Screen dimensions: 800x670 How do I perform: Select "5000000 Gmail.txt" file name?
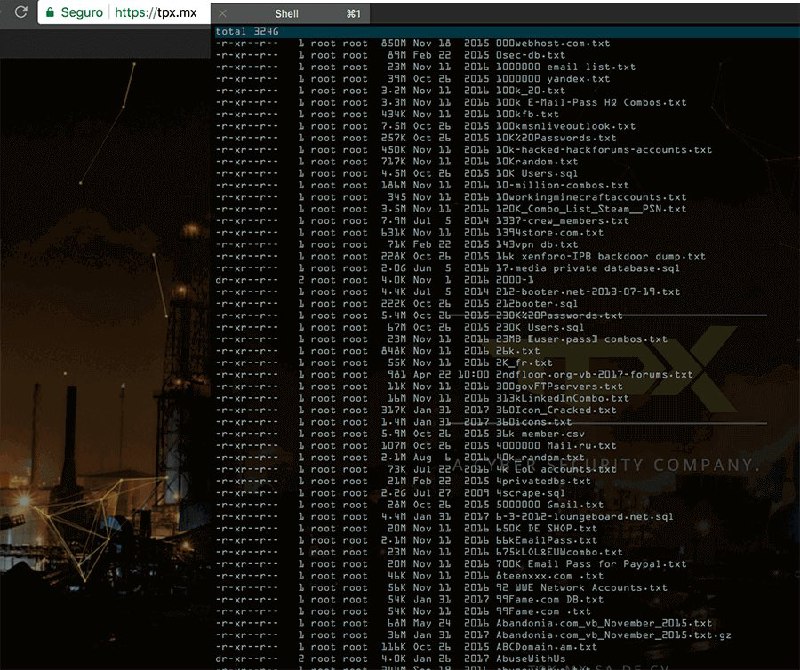pyautogui.click(x=550, y=505)
